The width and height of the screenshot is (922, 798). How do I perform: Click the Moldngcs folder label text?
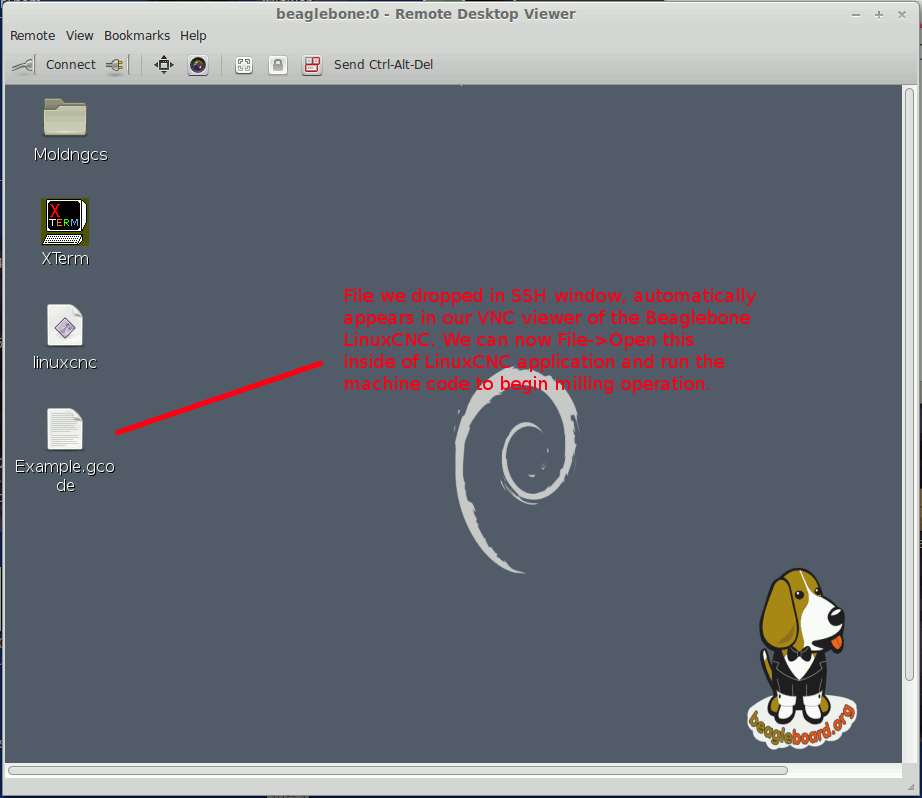(x=71, y=155)
